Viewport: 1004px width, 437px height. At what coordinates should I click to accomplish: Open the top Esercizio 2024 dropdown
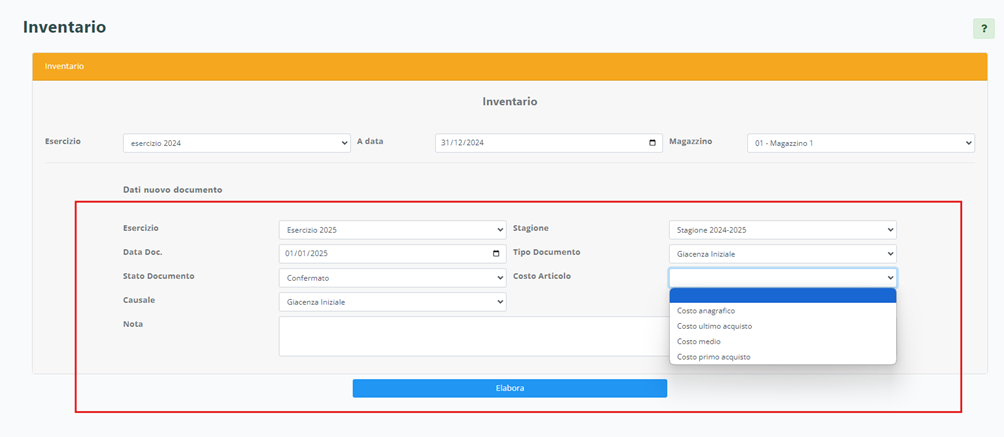coord(236,143)
